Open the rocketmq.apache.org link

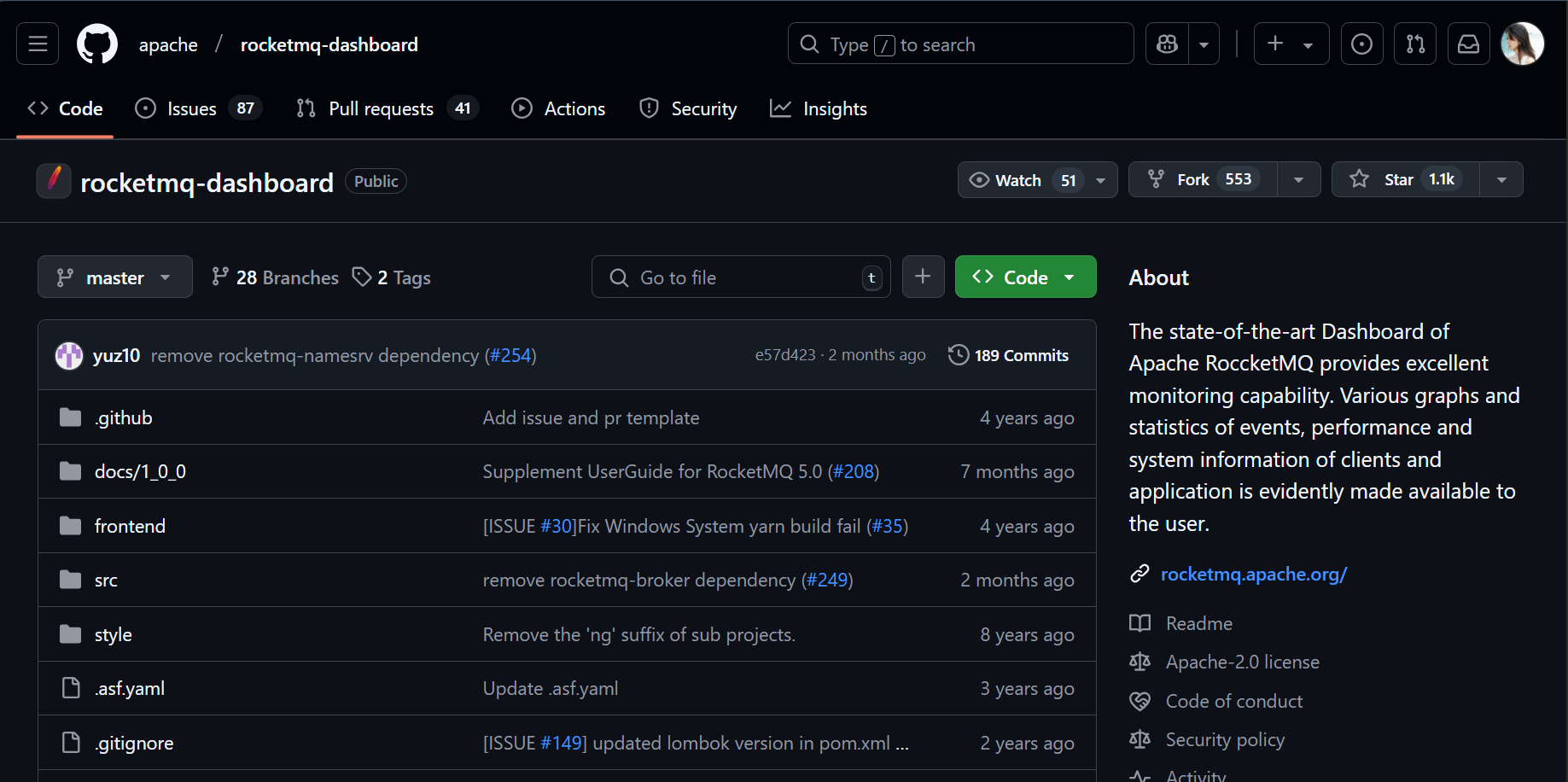tap(1253, 575)
